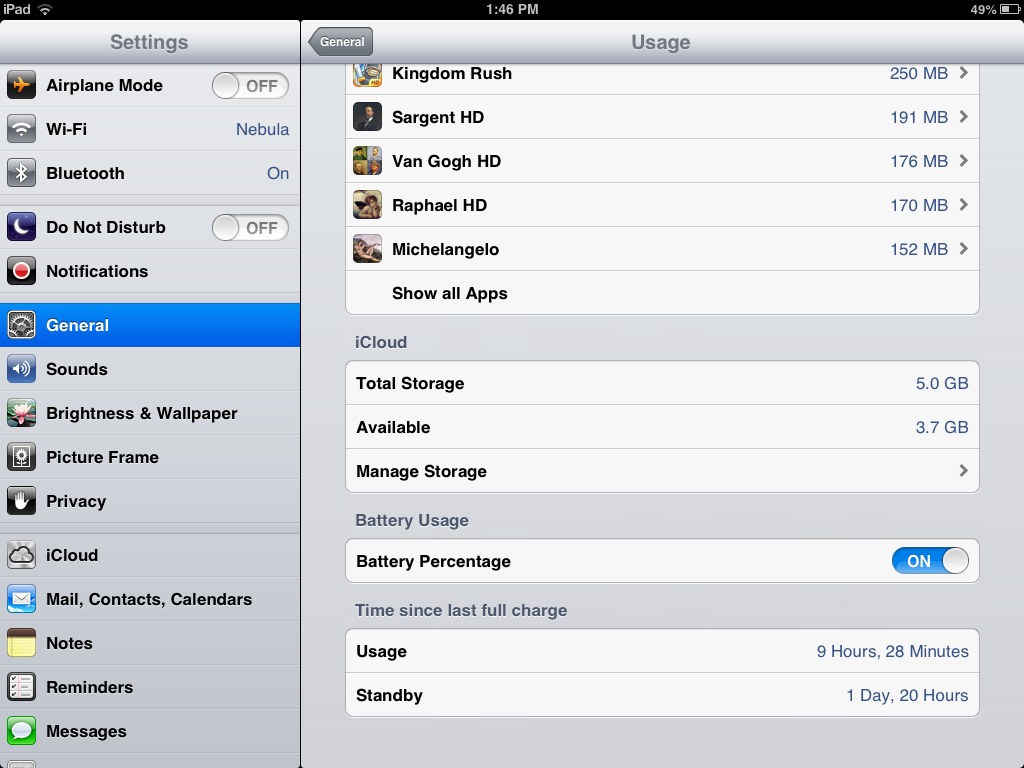Tap Standby 1 Day, 20 Hours value
The width and height of the screenshot is (1024, 768).
point(907,696)
